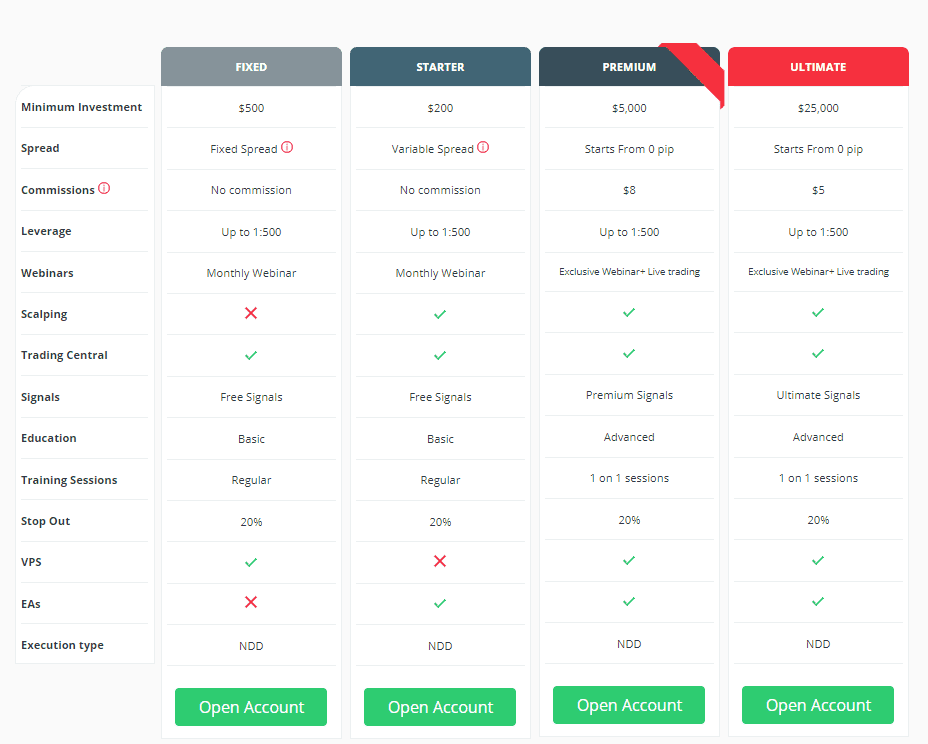Open Account for the Ultimate plan
928x744 pixels.
pos(818,705)
